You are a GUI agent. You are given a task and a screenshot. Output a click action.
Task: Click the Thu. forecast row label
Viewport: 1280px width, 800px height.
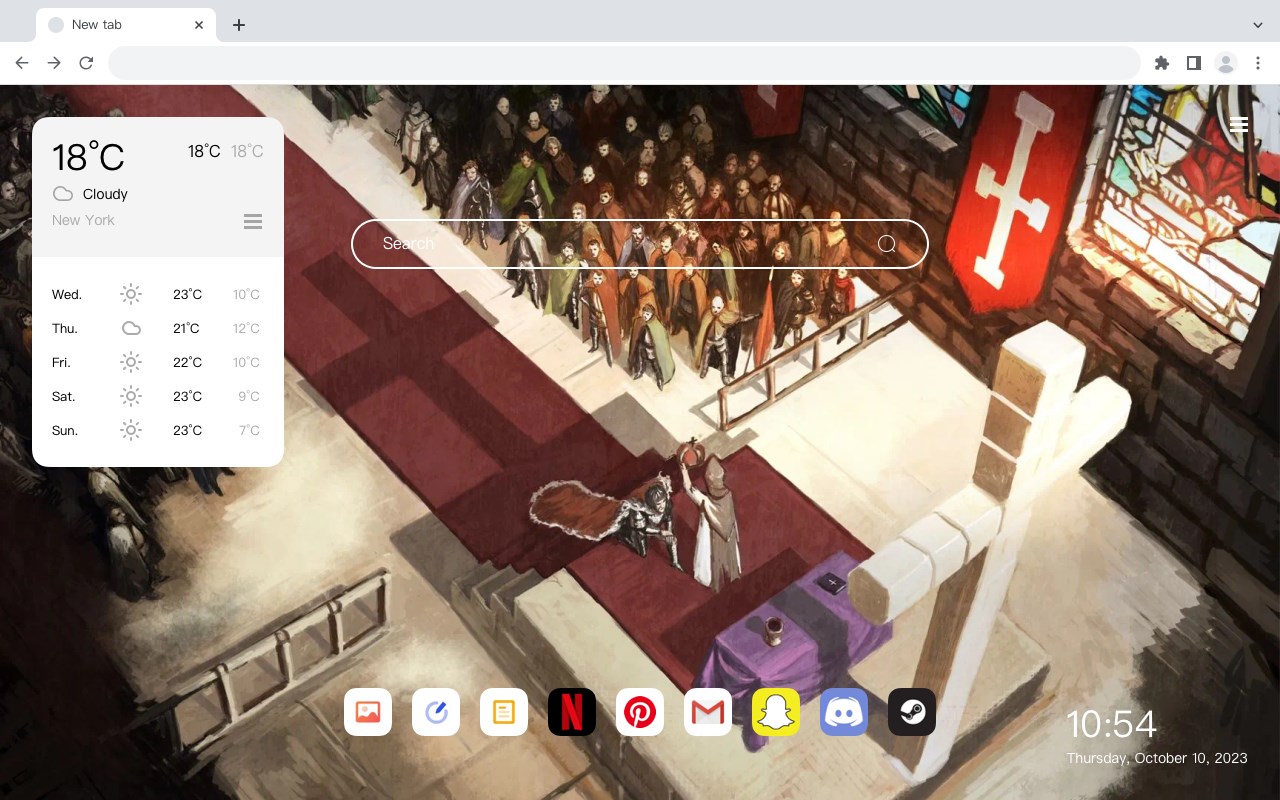pyautogui.click(x=65, y=328)
